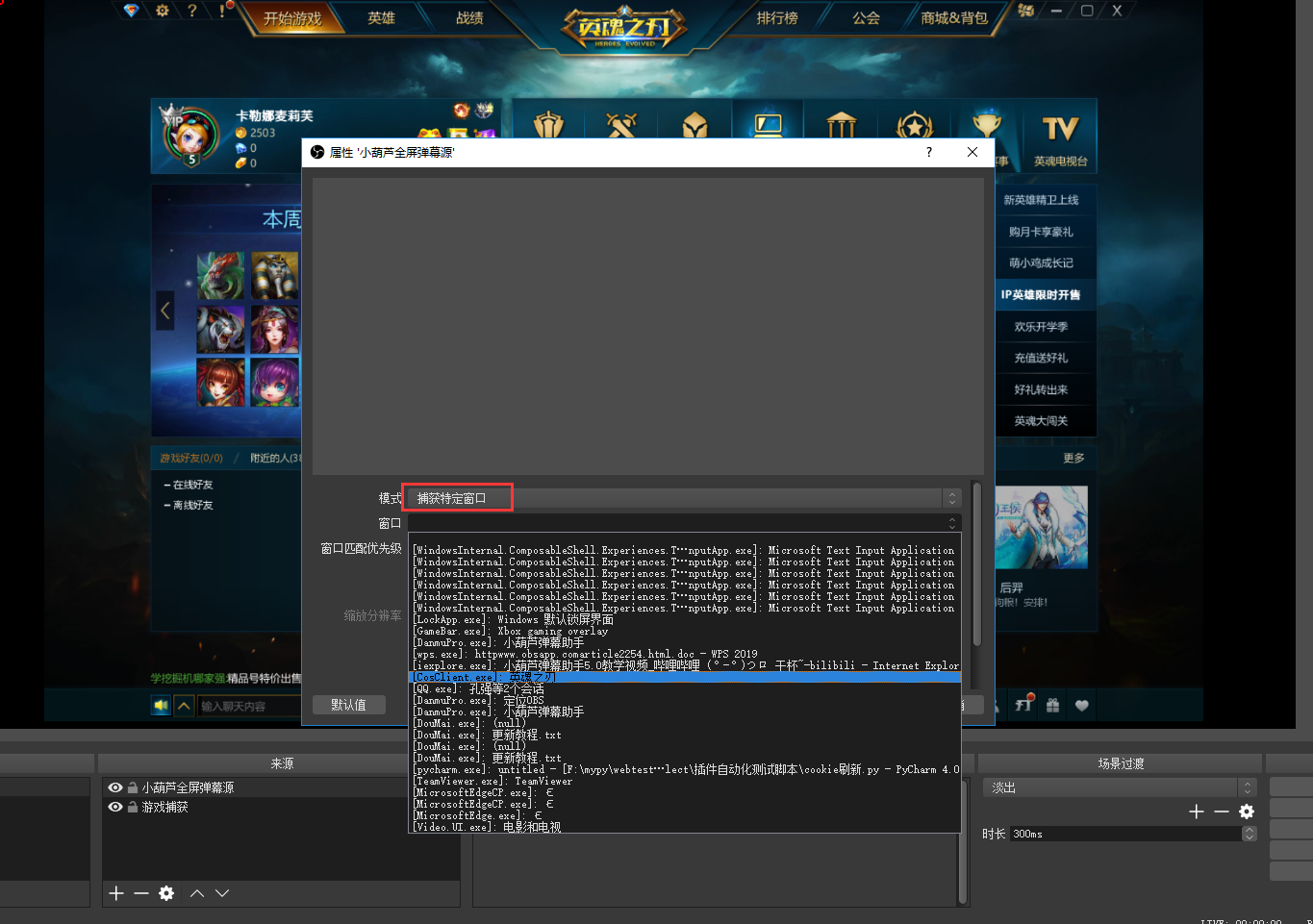Open the game settings gear icon
Screen dimensions: 1313x924
point(162,11)
